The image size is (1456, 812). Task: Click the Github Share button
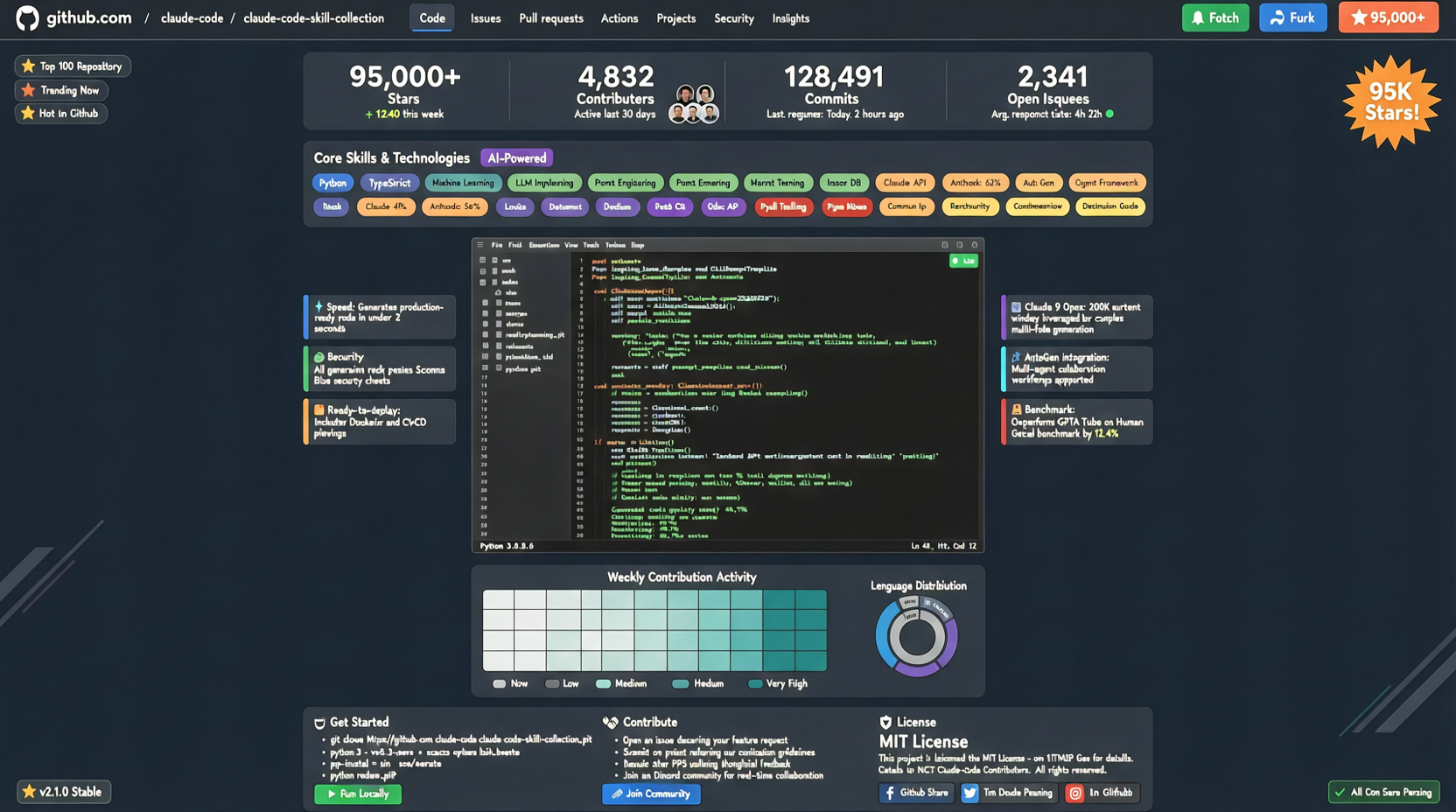916,793
